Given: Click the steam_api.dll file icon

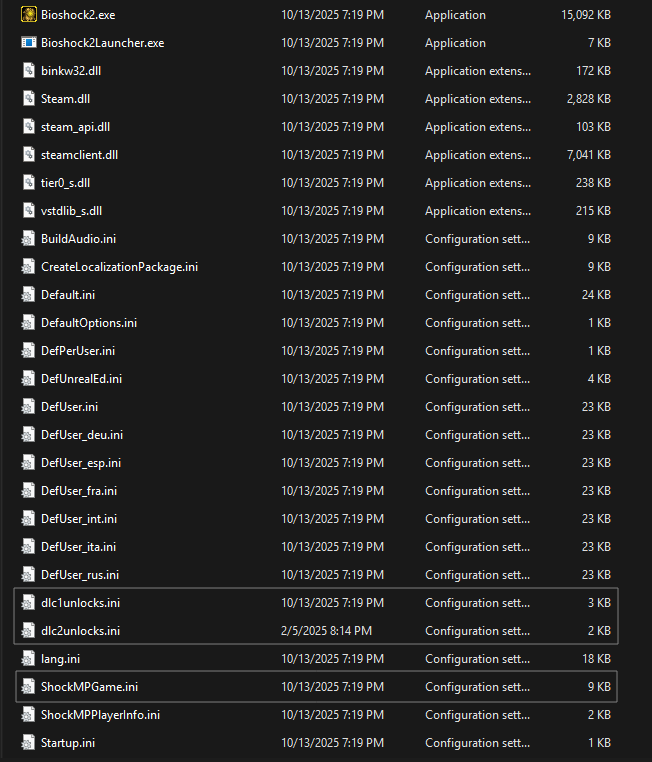Looking at the screenshot, I should [x=29, y=127].
